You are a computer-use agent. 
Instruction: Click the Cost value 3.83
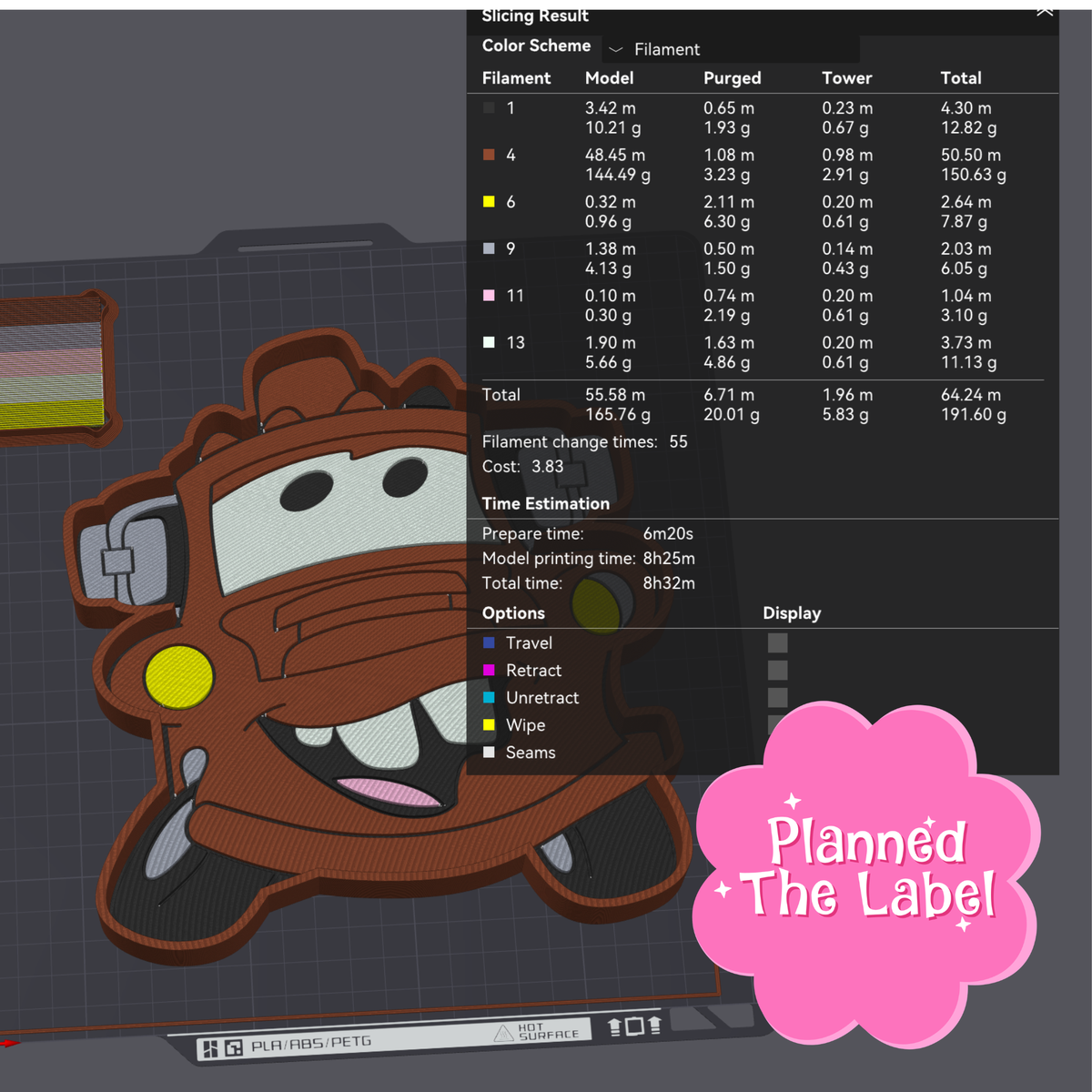pos(548,467)
